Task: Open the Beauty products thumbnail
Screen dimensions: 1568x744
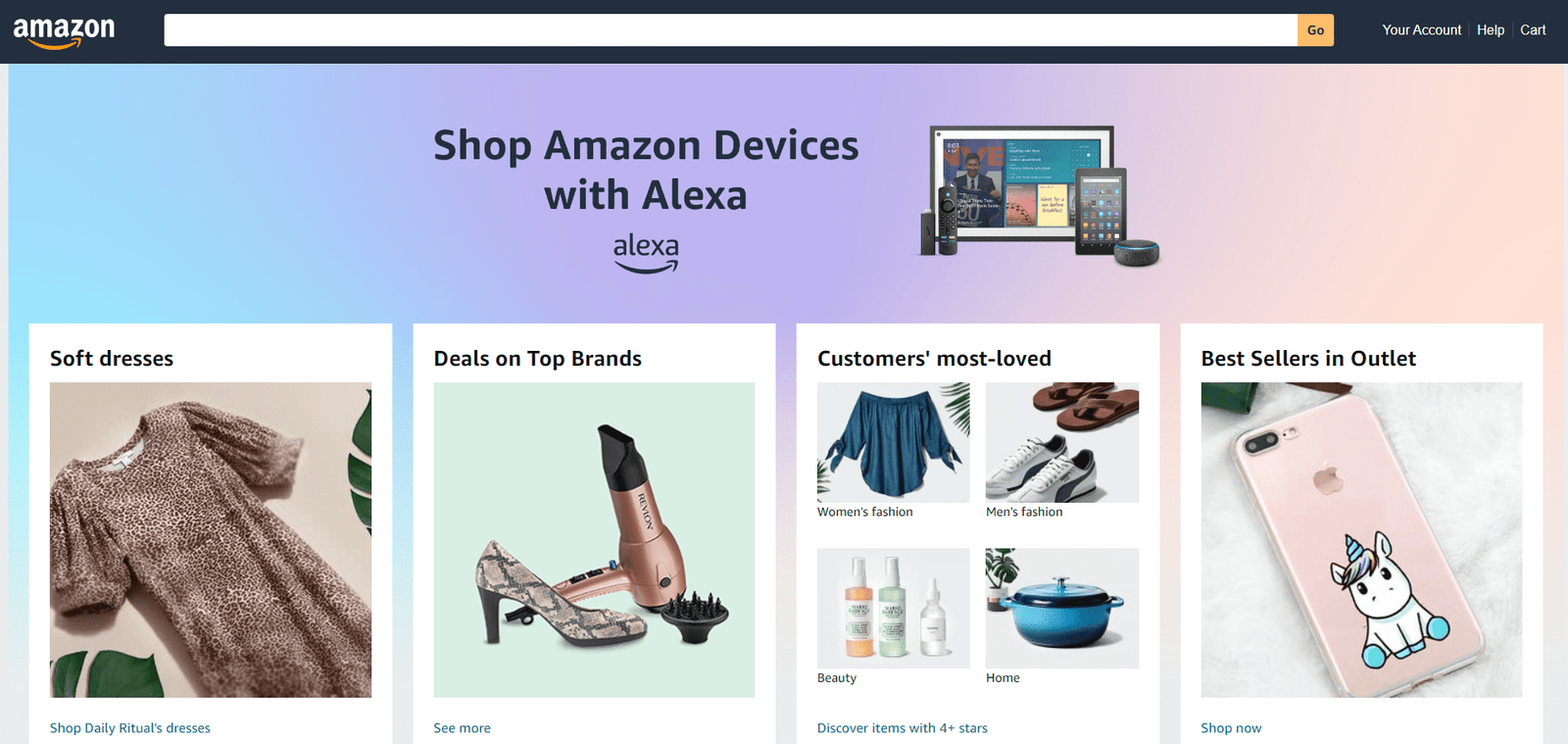Action: (x=894, y=608)
